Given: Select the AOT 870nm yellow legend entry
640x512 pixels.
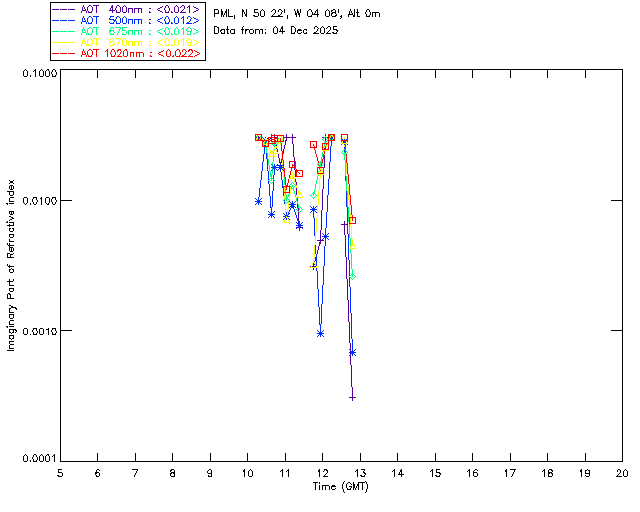Looking at the screenshot, I should tap(127, 42).
